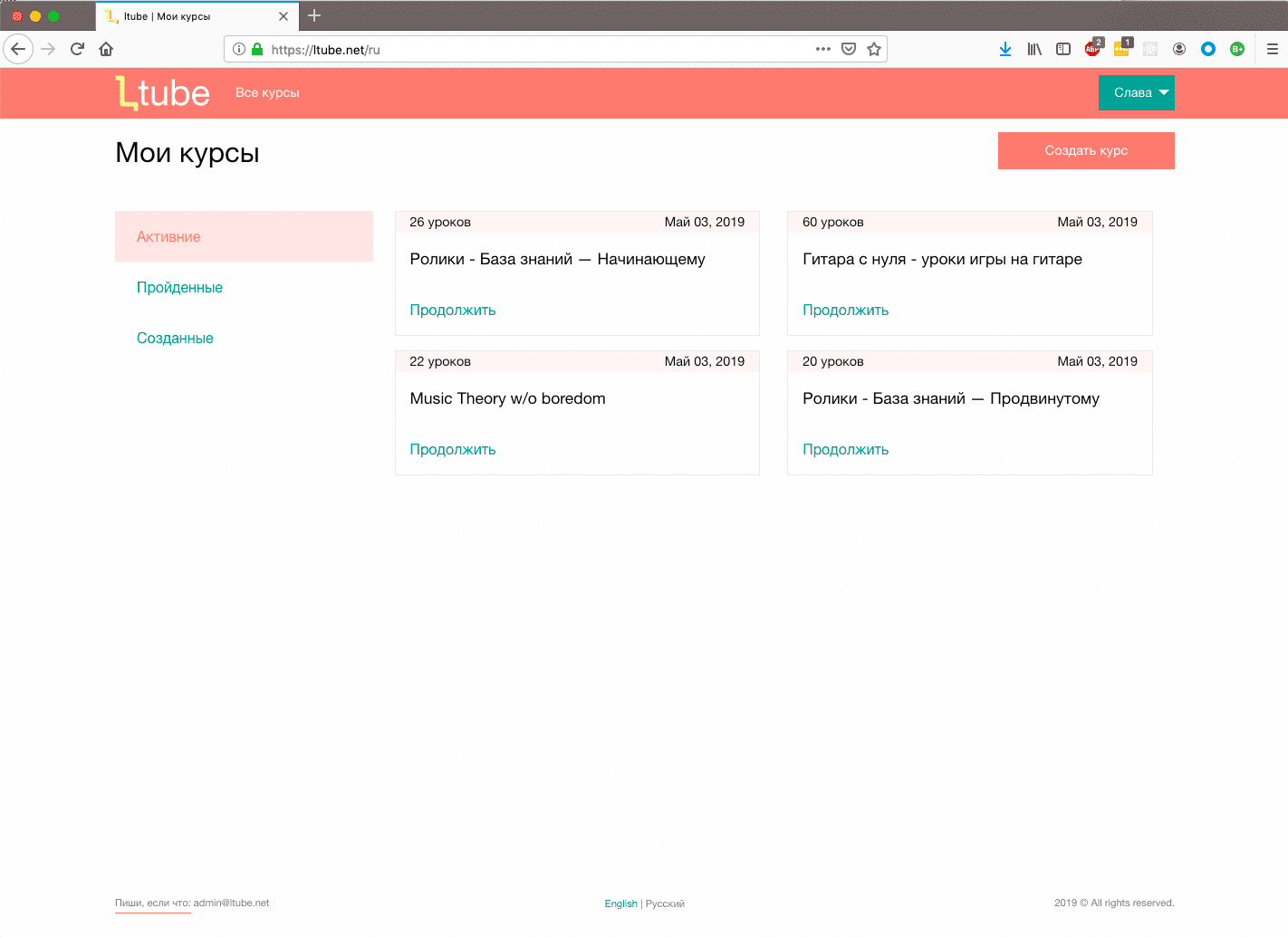1288x937 pixels.
Task: Open the library bookshelf icon
Action: 1034,49
